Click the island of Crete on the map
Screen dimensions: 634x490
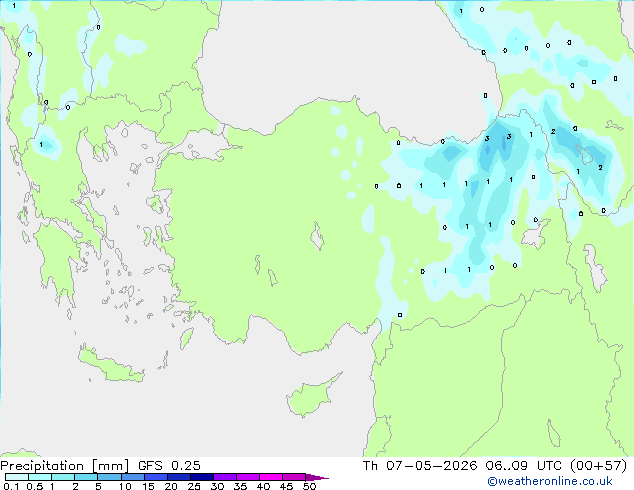[110, 365]
